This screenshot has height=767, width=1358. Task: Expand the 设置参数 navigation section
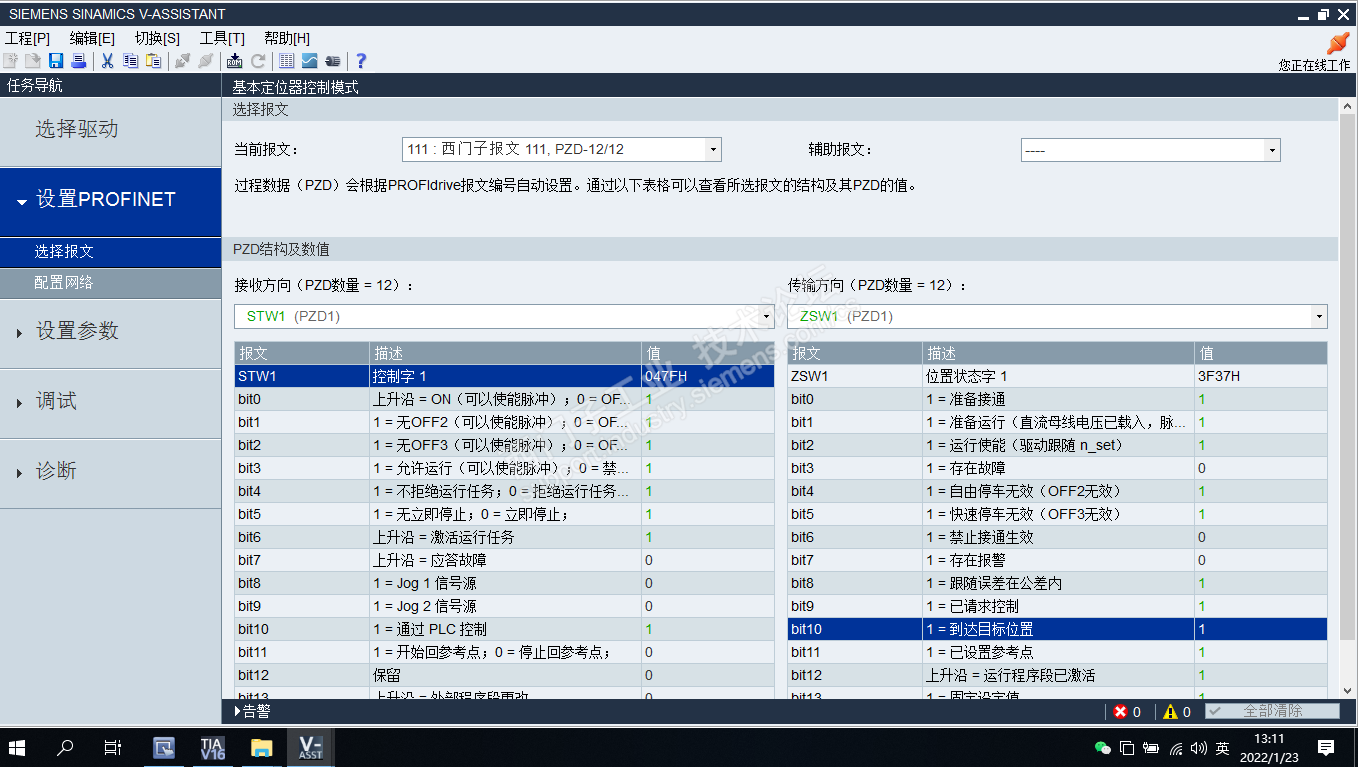click(x=110, y=332)
